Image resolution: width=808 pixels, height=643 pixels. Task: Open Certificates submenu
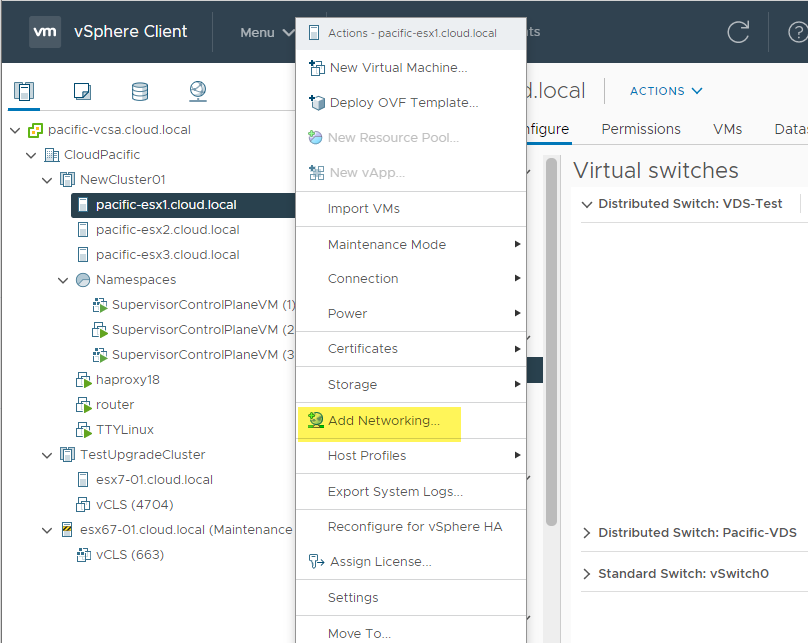[x=411, y=349]
